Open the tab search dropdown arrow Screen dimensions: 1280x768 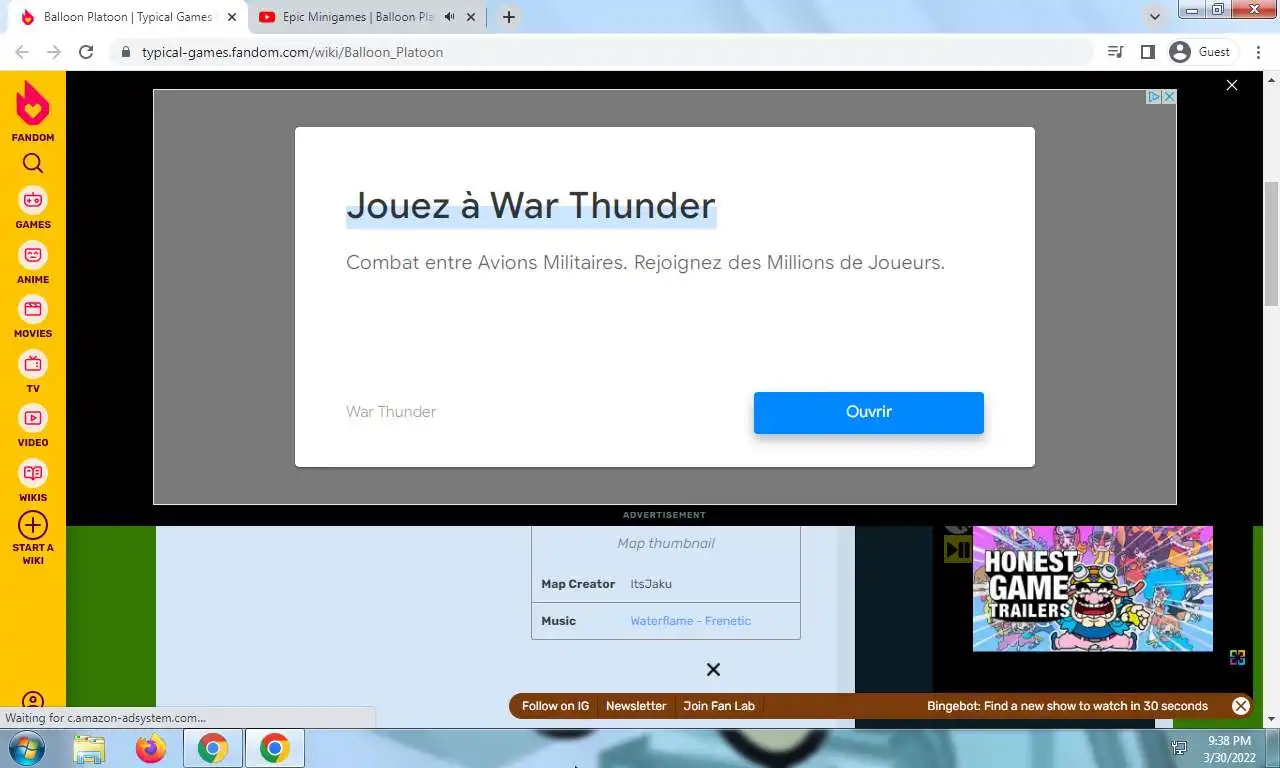[x=1156, y=17]
